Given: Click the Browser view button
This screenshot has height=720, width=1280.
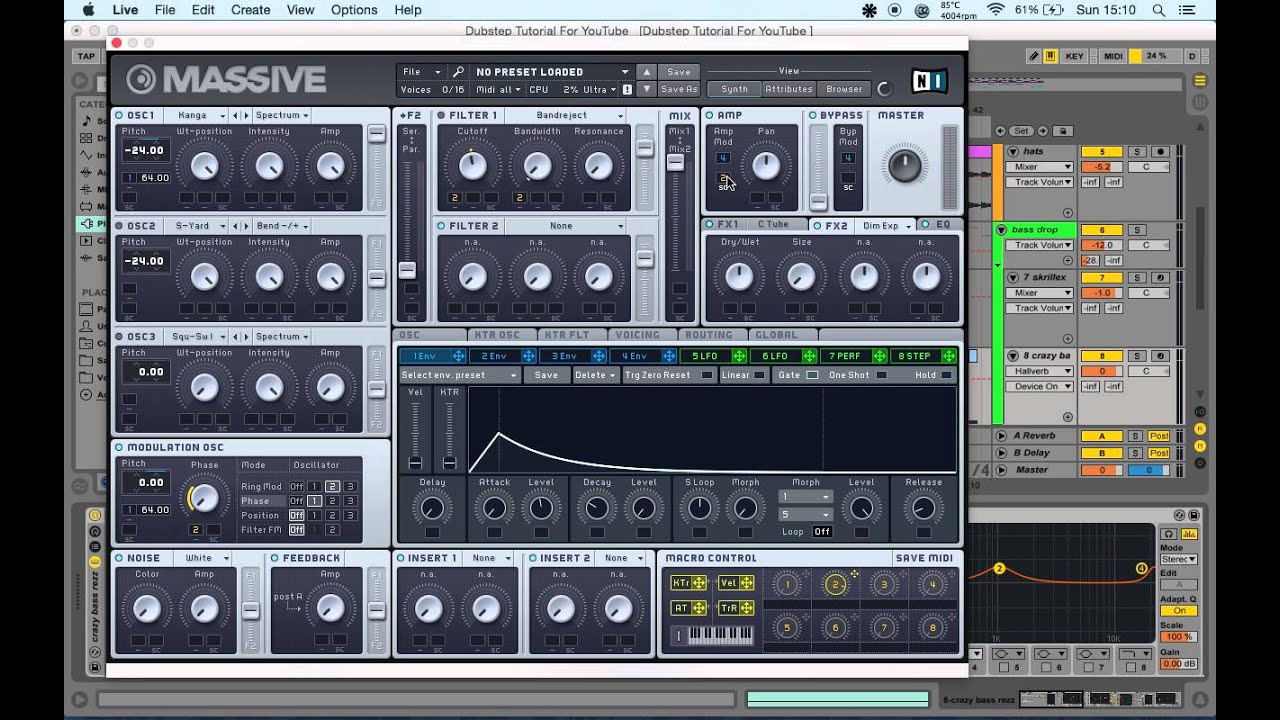Looking at the screenshot, I should click(844, 89).
